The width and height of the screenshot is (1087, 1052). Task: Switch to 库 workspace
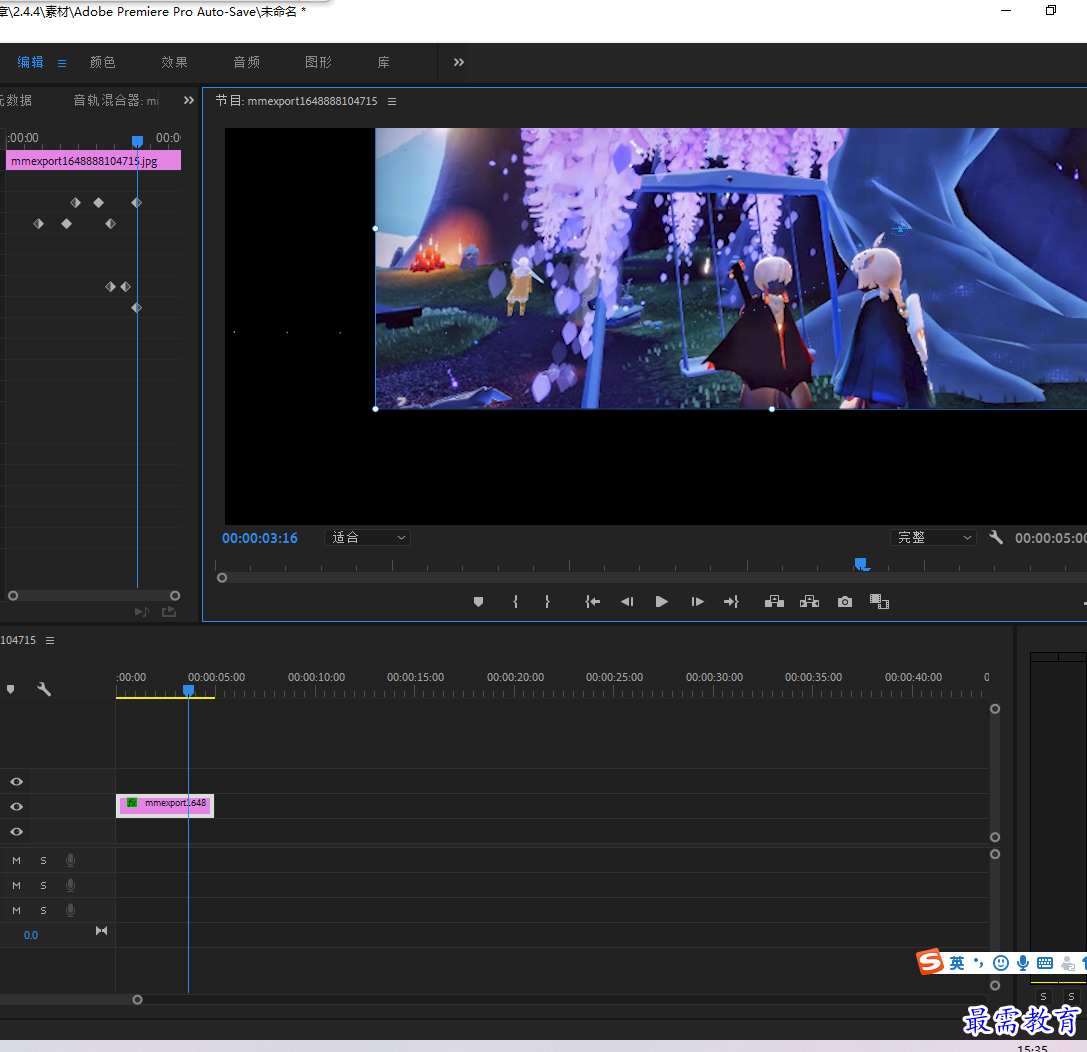click(x=383, y=62)
